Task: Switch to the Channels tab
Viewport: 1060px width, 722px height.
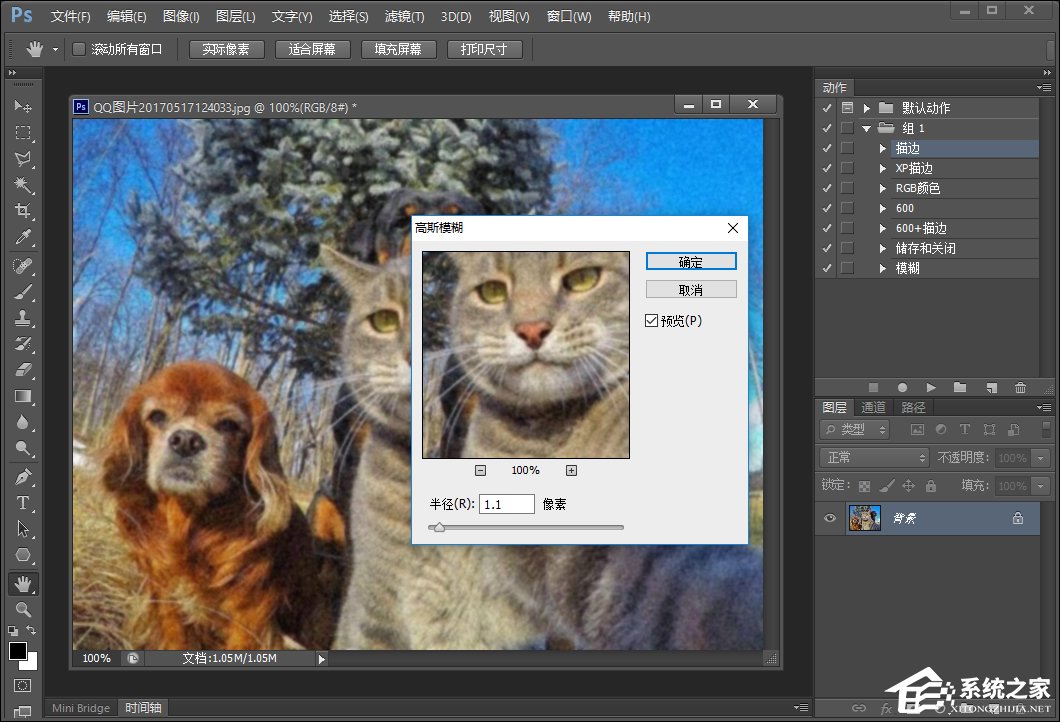Action: 873,407
